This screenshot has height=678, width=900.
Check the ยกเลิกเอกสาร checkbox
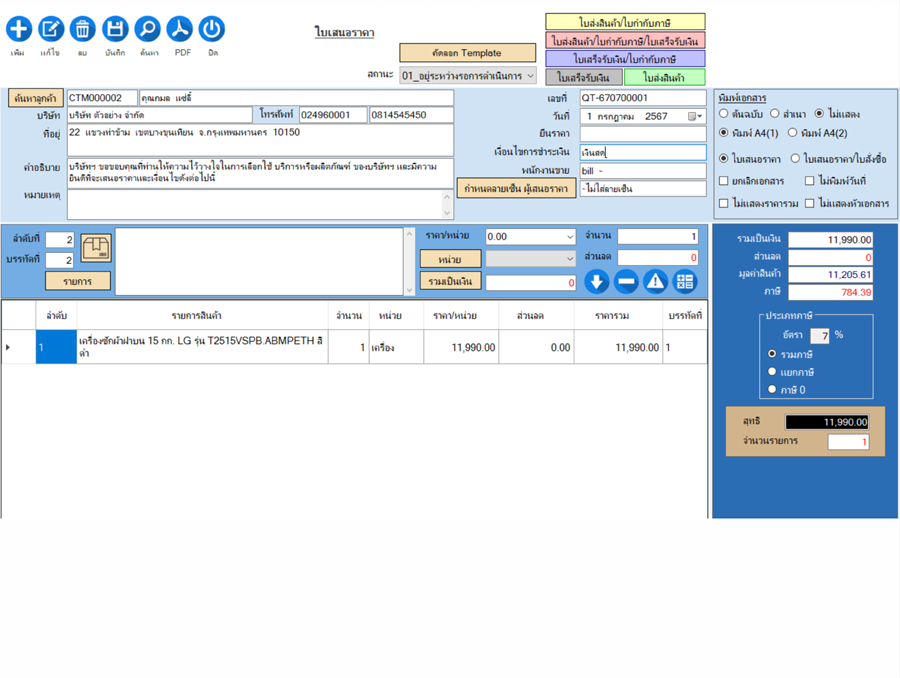coord(725,181)
